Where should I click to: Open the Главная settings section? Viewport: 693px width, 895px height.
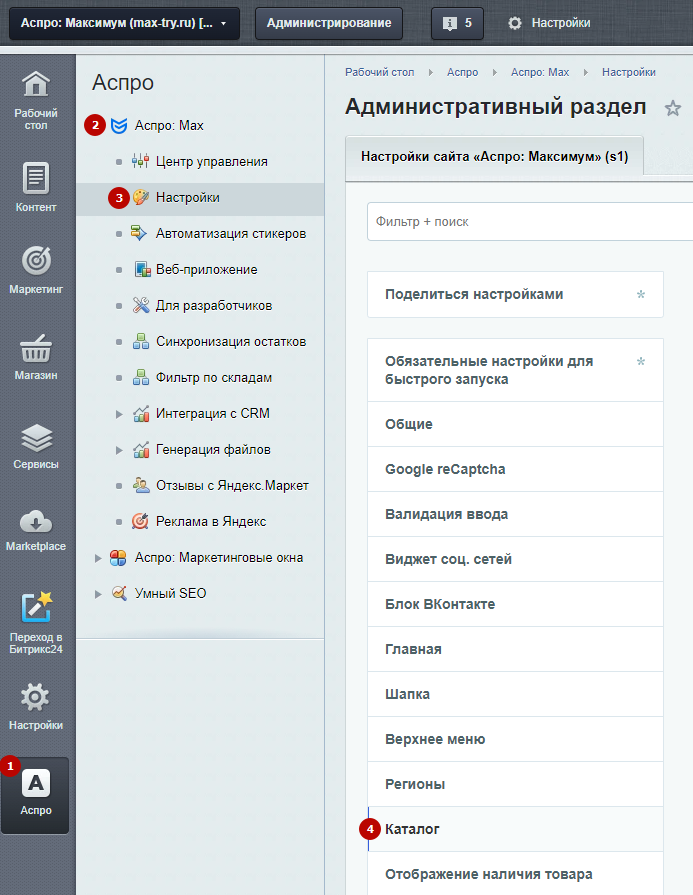[515, 650]
